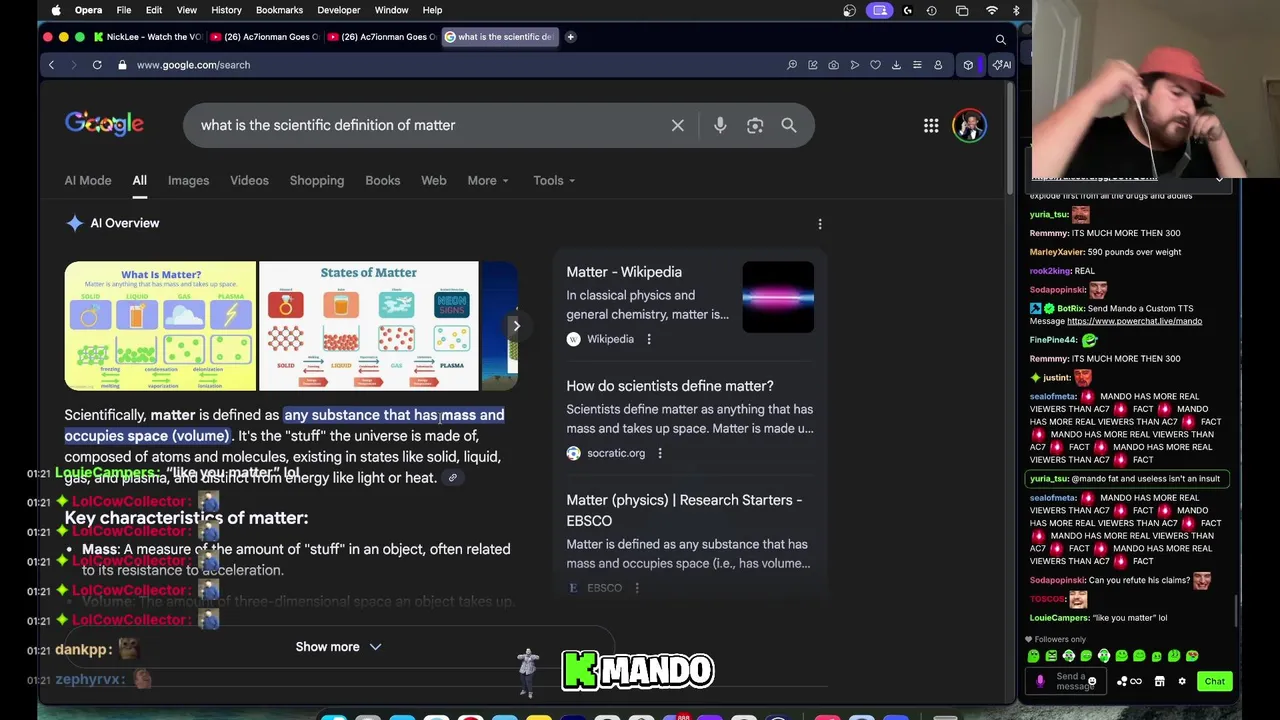Open Opera's find-in-page zoom icon
The image size is (1280, 720).
click(x=792, y=65)
